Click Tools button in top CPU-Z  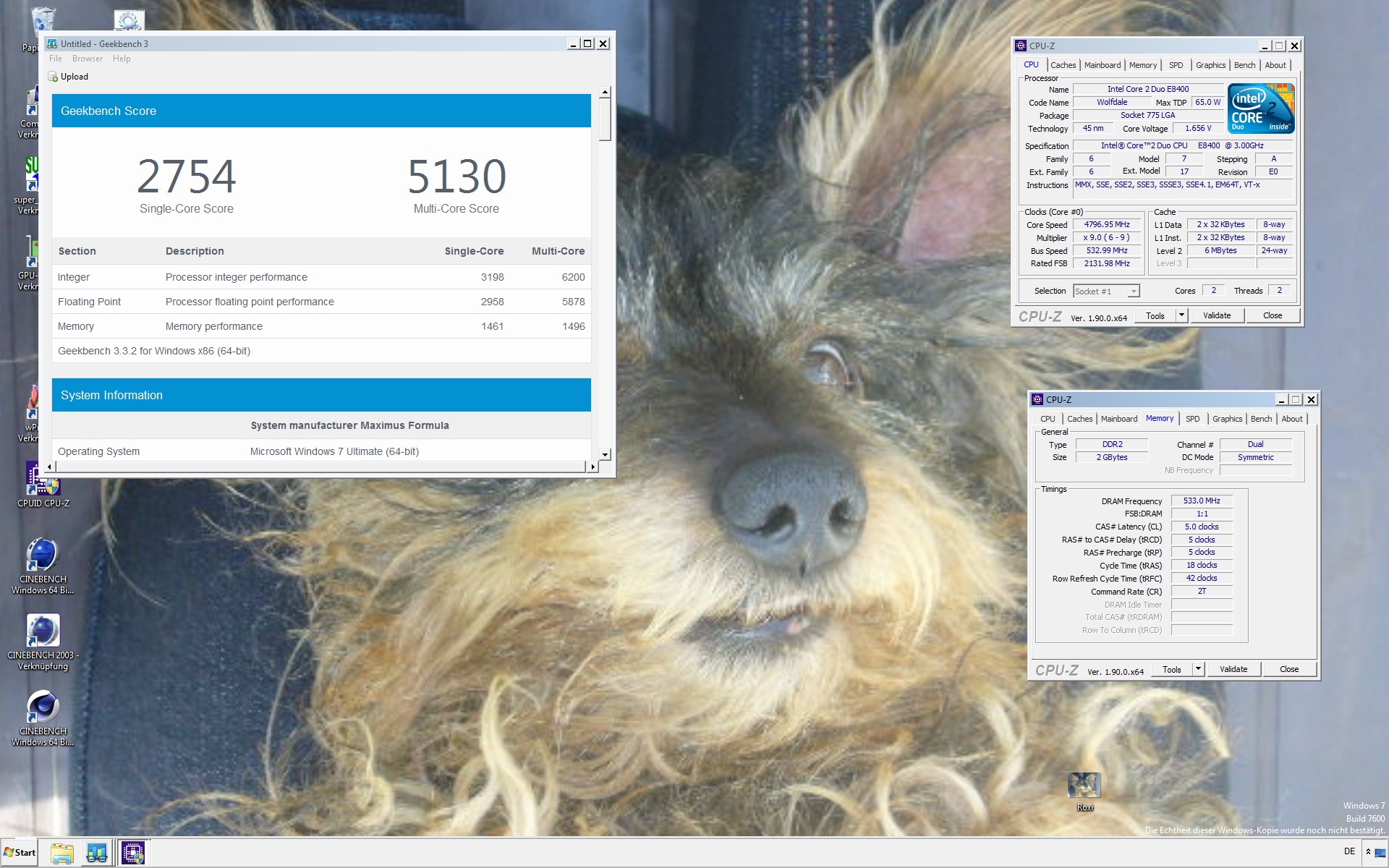click(x=1155, y=315)
